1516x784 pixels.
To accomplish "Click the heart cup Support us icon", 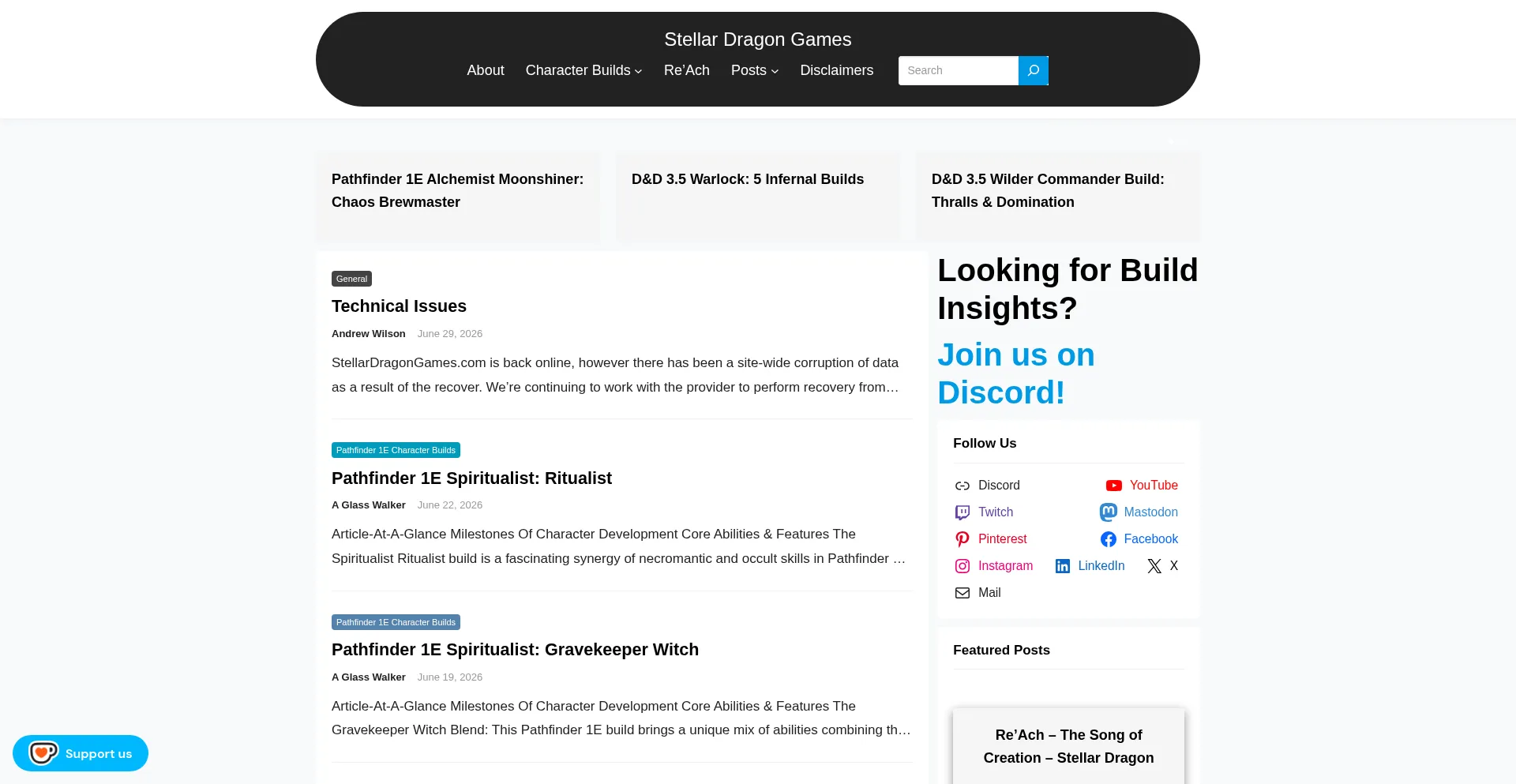I will click(x=43, y=753).
